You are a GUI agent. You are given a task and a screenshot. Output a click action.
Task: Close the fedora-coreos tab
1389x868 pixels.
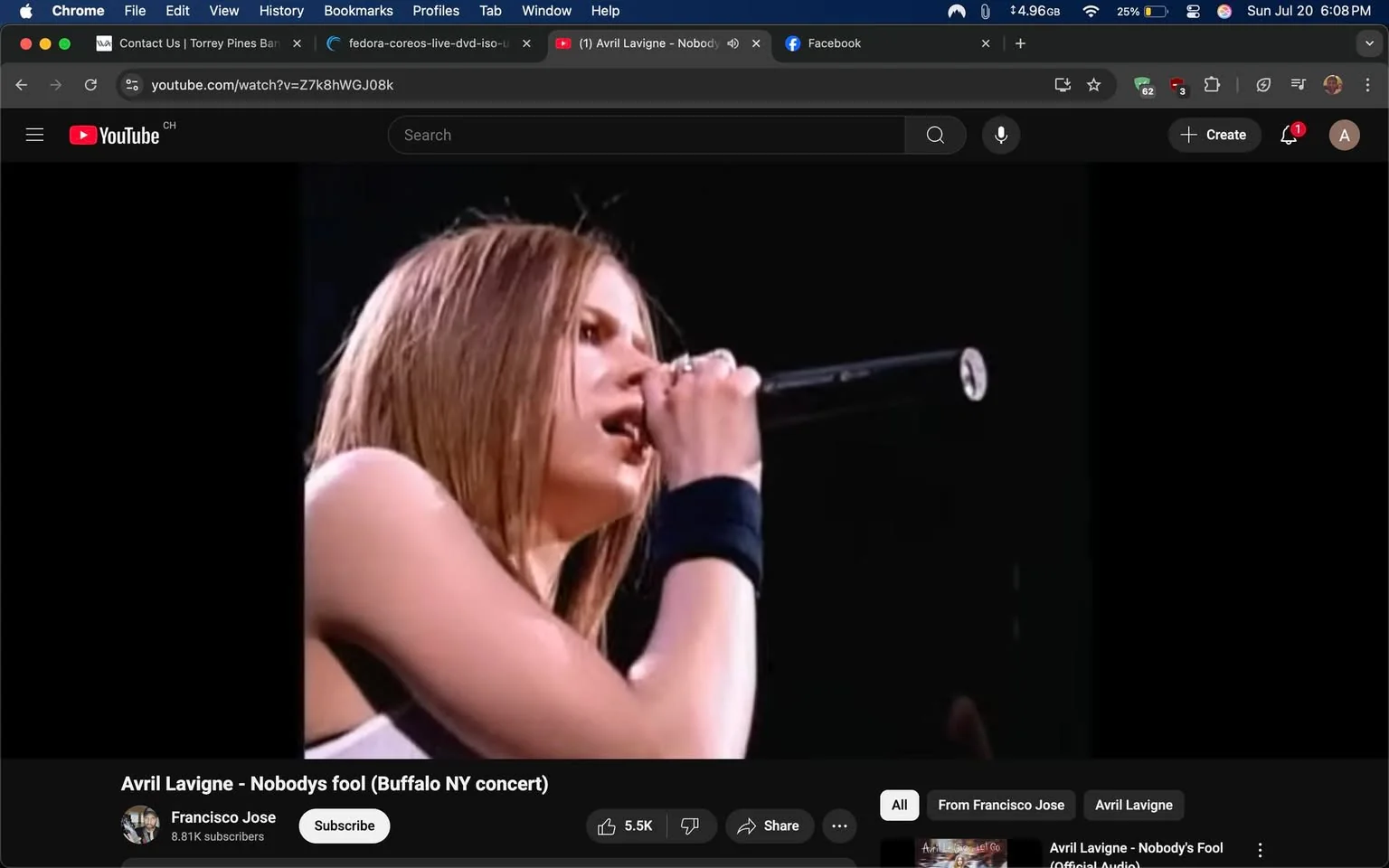click(x=526, y=43)
